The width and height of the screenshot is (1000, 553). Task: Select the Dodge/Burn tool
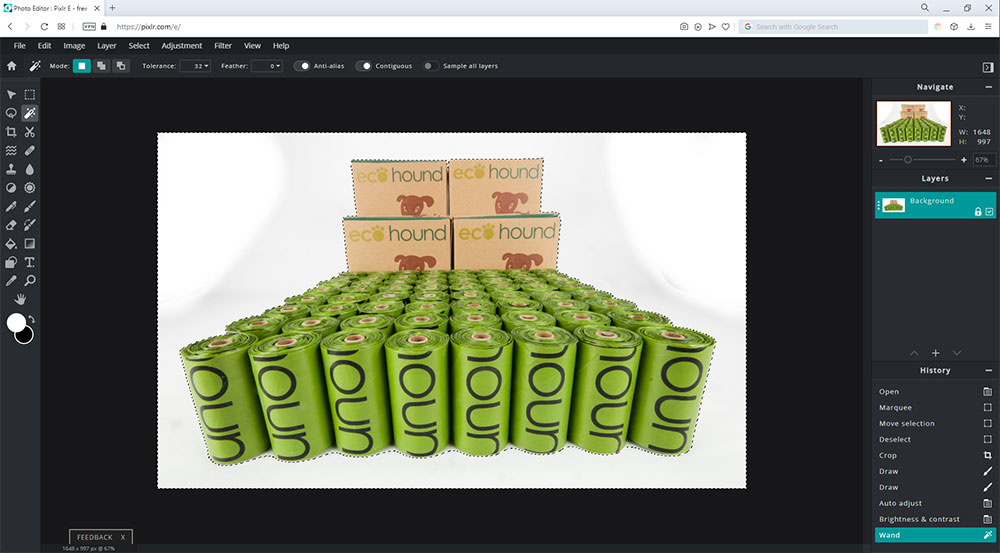pos(11,188)
